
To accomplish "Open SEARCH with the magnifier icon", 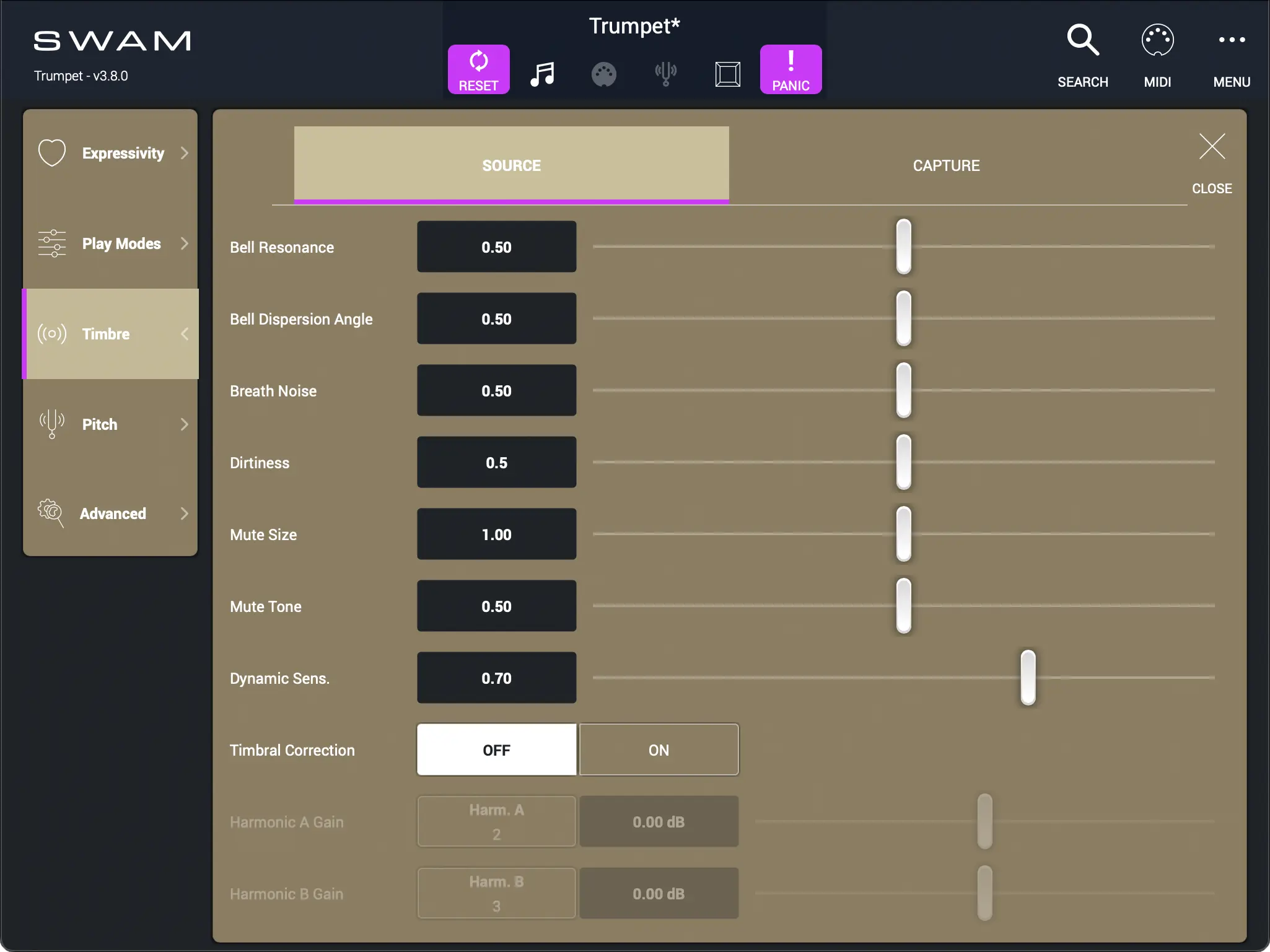I will tap(1082, 41).
